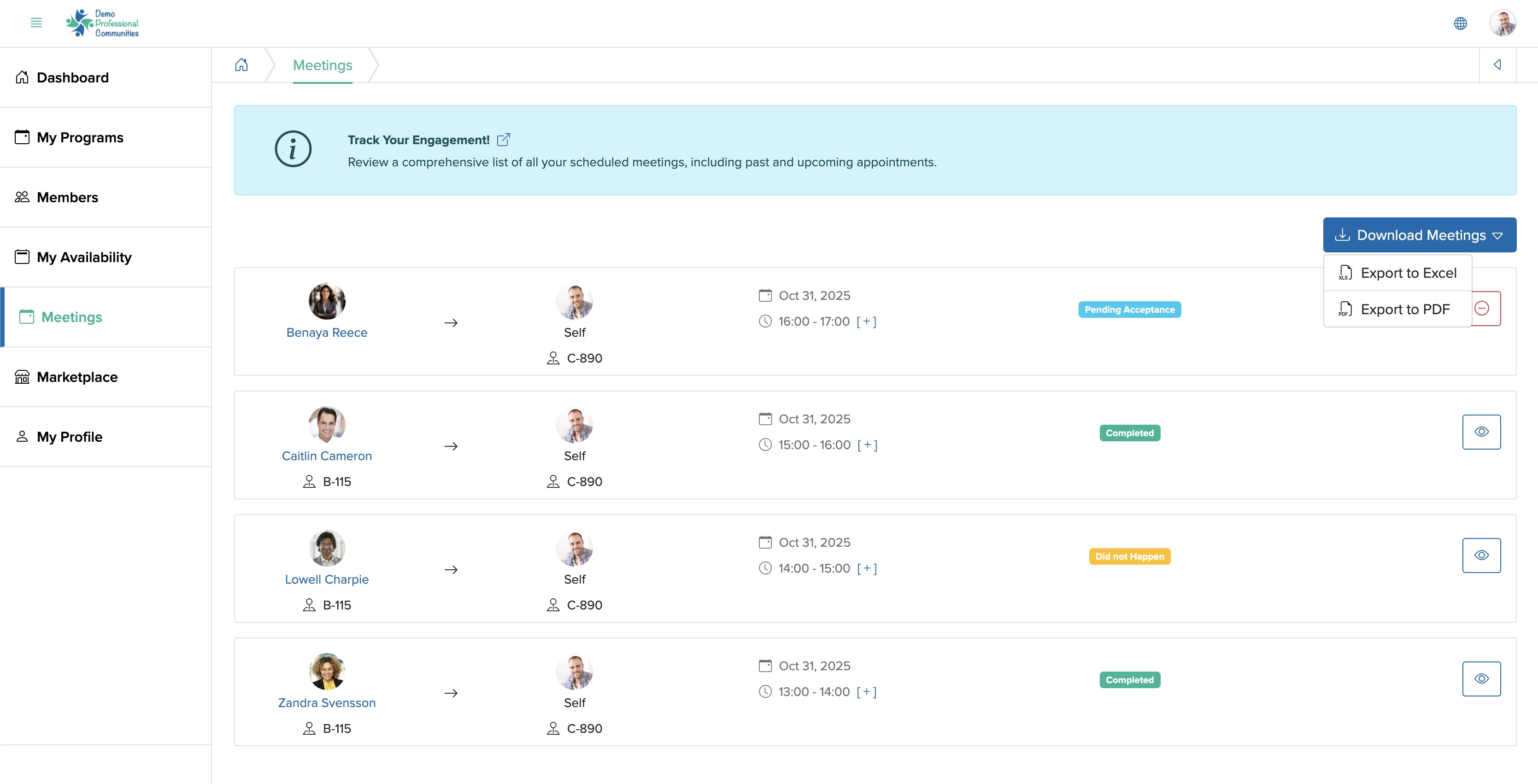Click the Marketplace icon in sidebar
This screenshot has height=784, width=1538.
22,376
